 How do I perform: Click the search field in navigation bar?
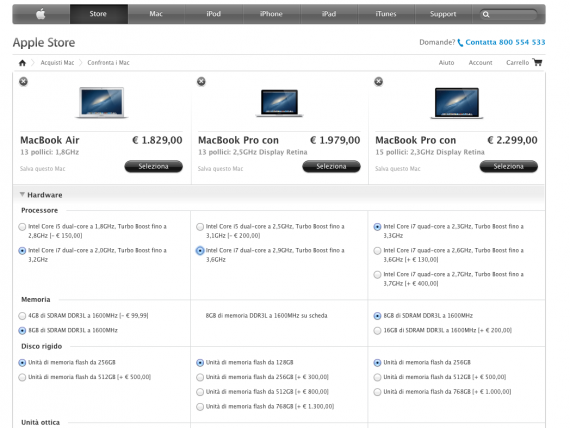click(509, 15)
